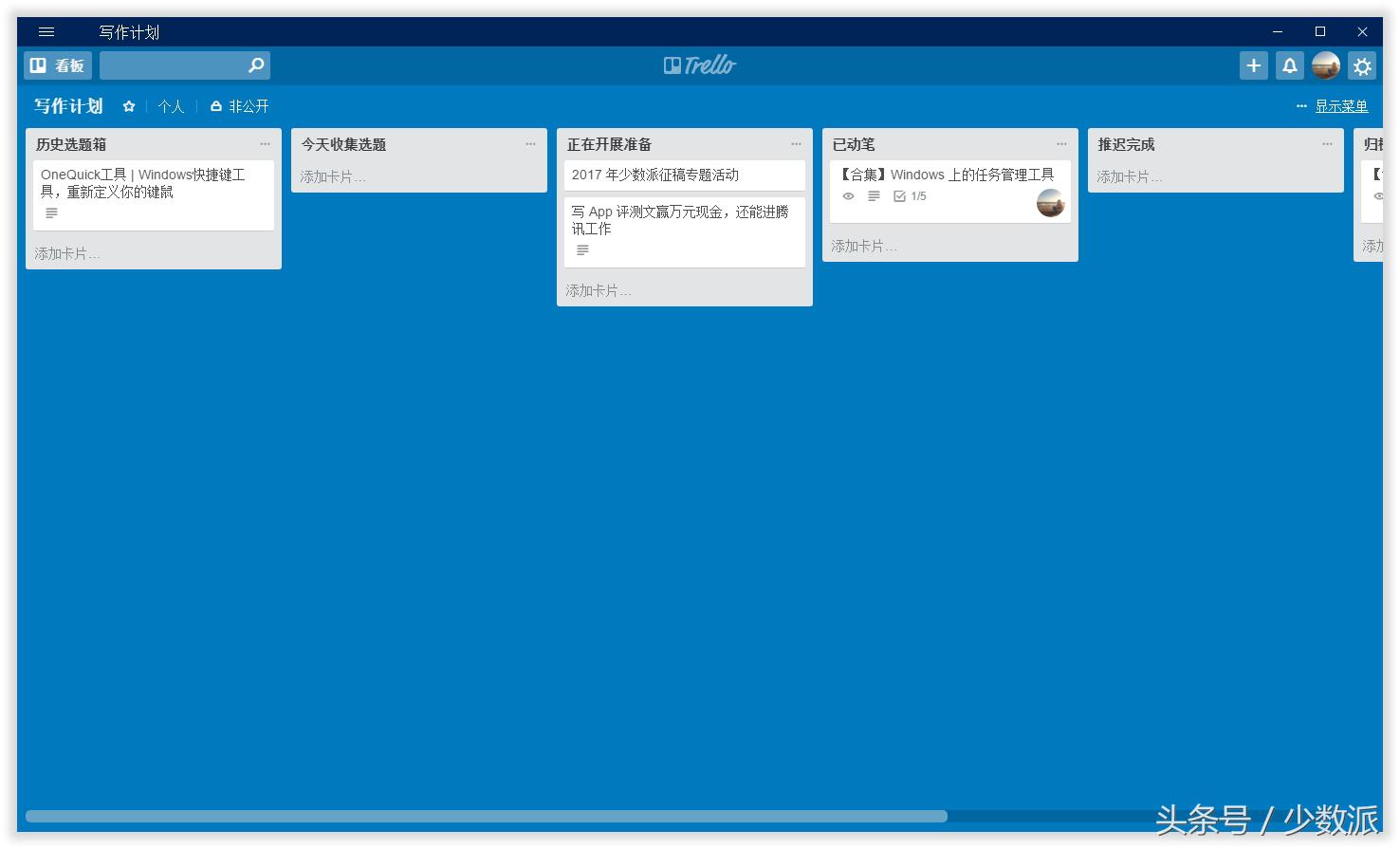This screenshot has height=849, width=1400.
Task: Click the Trello logo in the header
Action: click(699, 65)
